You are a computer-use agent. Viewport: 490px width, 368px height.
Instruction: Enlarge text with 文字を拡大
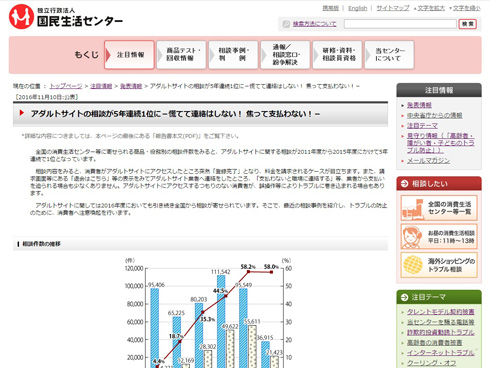click(x=431, y=8)
